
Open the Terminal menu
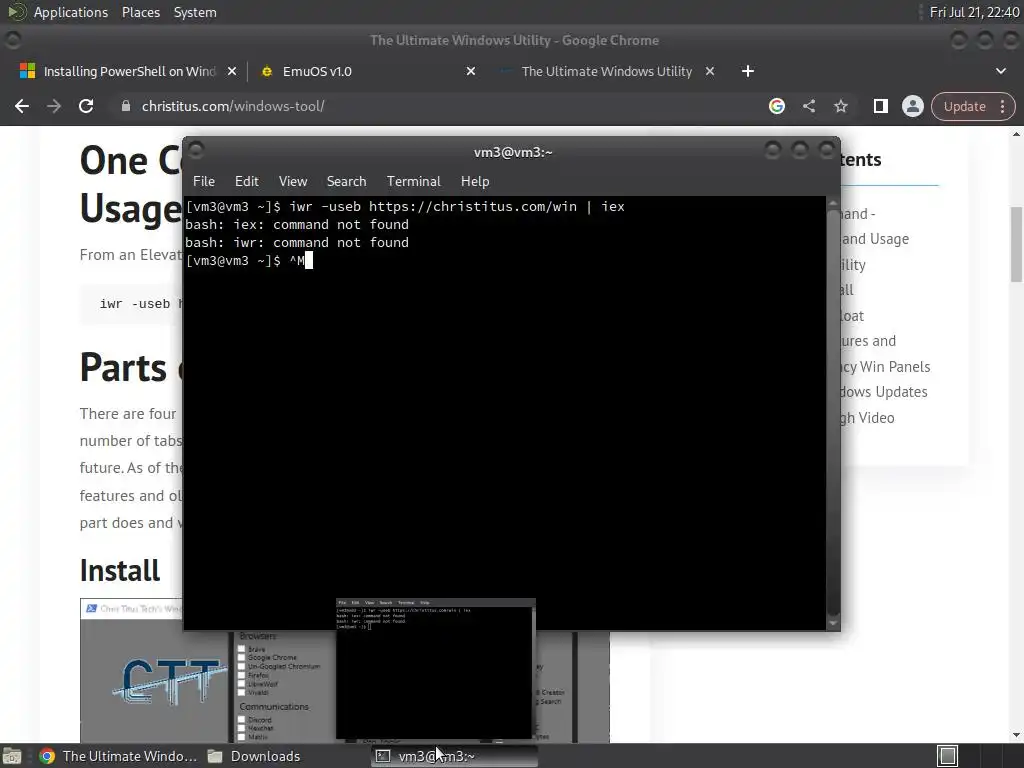click(x=413, y=182)
